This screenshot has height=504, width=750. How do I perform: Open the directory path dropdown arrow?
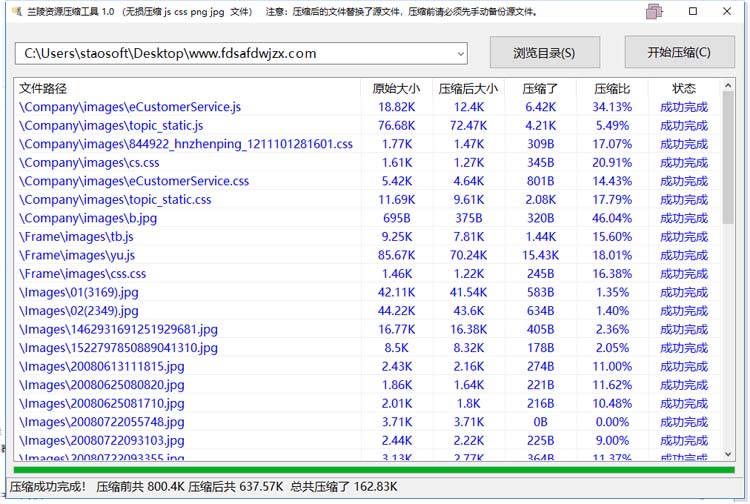[x=461, y=54]
